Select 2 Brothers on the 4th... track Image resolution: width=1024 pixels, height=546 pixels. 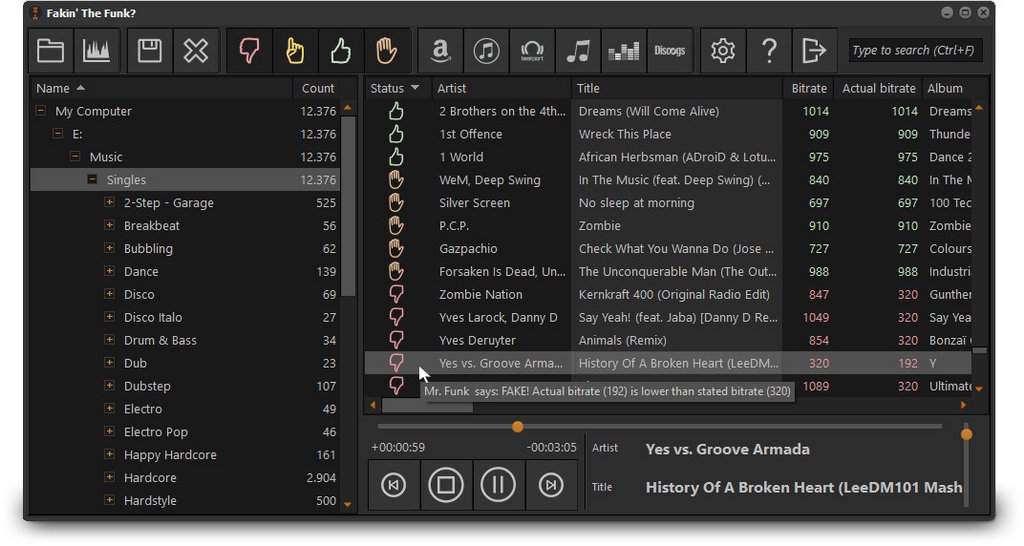(x=502, y=111)
